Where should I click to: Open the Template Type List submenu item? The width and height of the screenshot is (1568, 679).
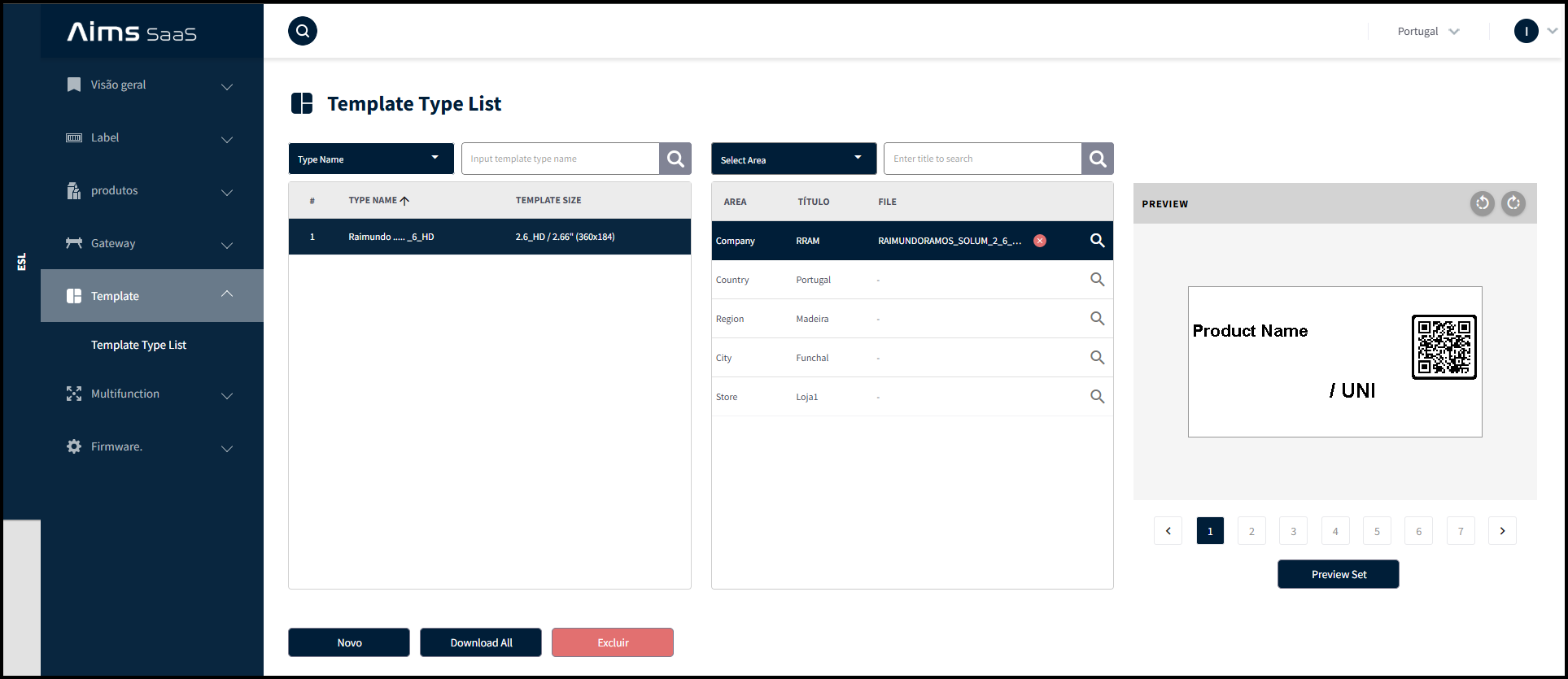pyautogui.click(x=138, y=345)
